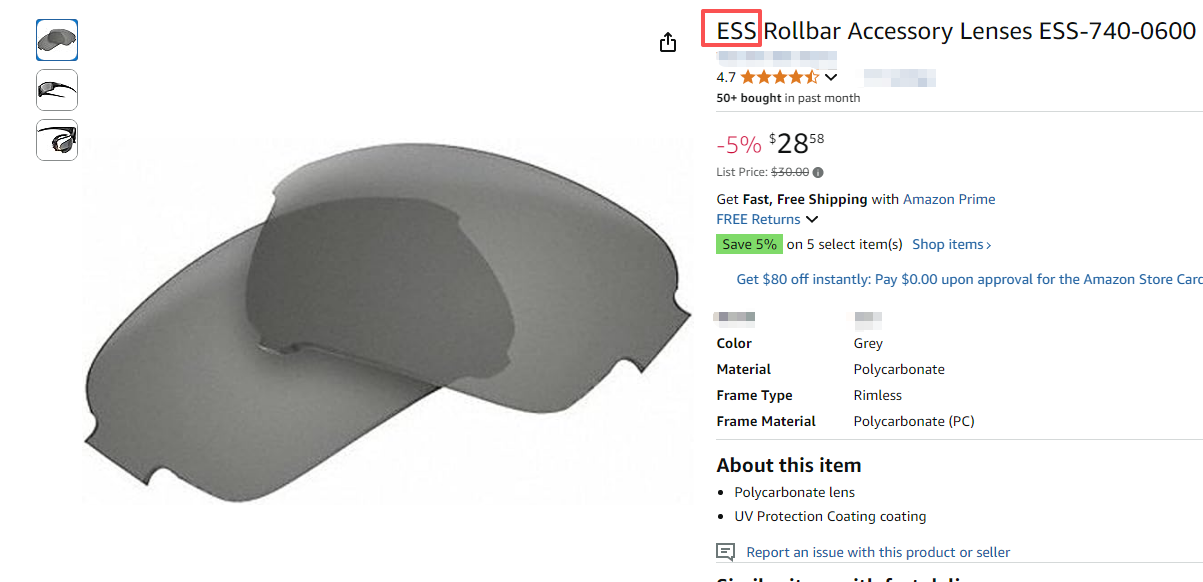Click the ESS Rollbar Accessory Lenses title
Image resolution: width=1203 pixels, height=582 pixels.
[955, 31]
